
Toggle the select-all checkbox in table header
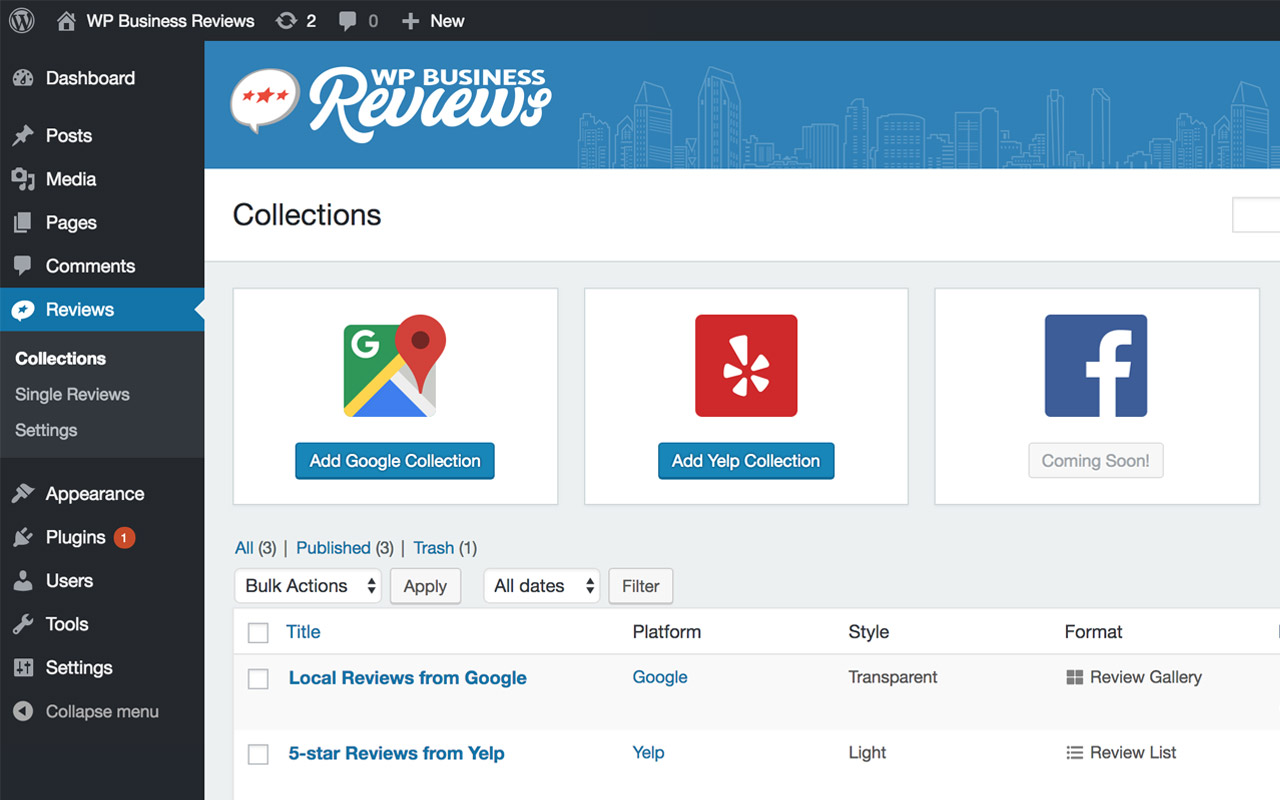(x=258, y=633)
